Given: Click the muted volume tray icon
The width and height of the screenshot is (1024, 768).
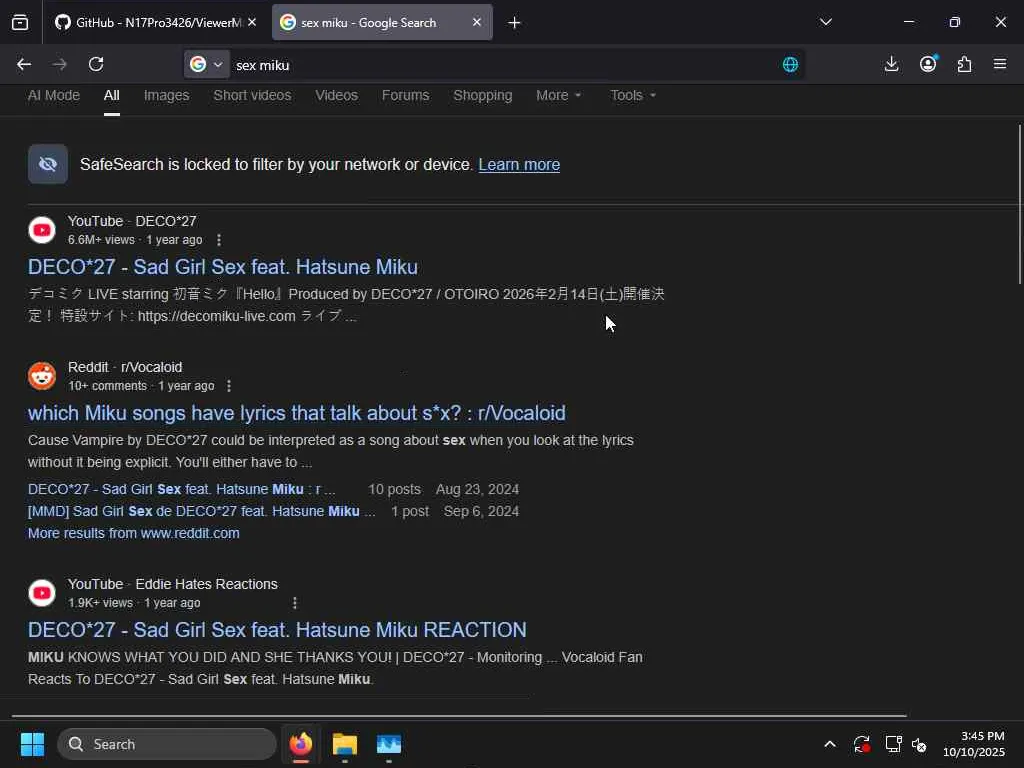Looking at the screenshot, I should [920, 744].
